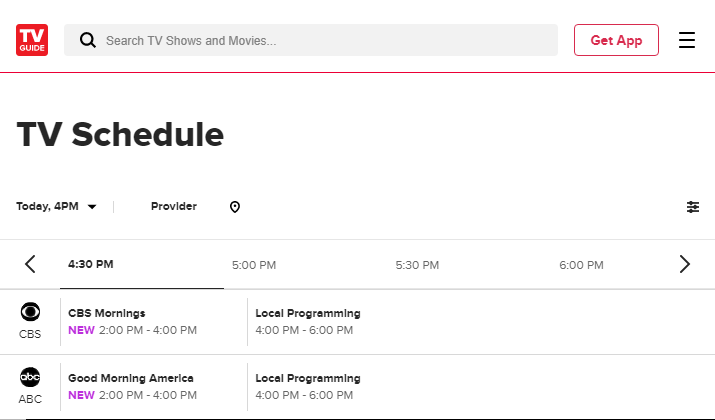The width and height of the screenshot is (715, 420).
Task: Click the TV Guide logo
Action: pos(32,40)
